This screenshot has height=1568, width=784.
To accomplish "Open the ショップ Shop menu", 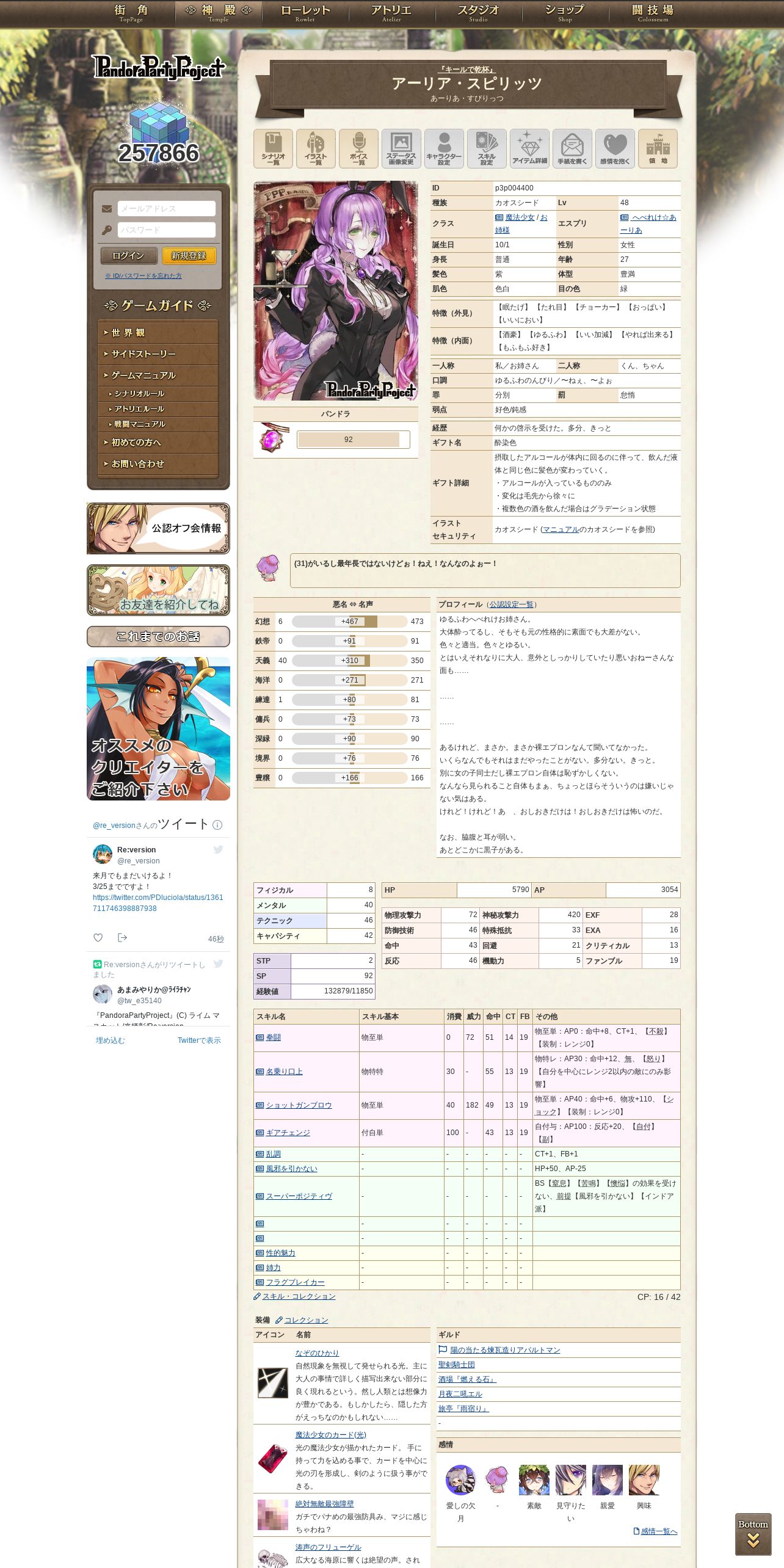I will [x=565, y=13].
